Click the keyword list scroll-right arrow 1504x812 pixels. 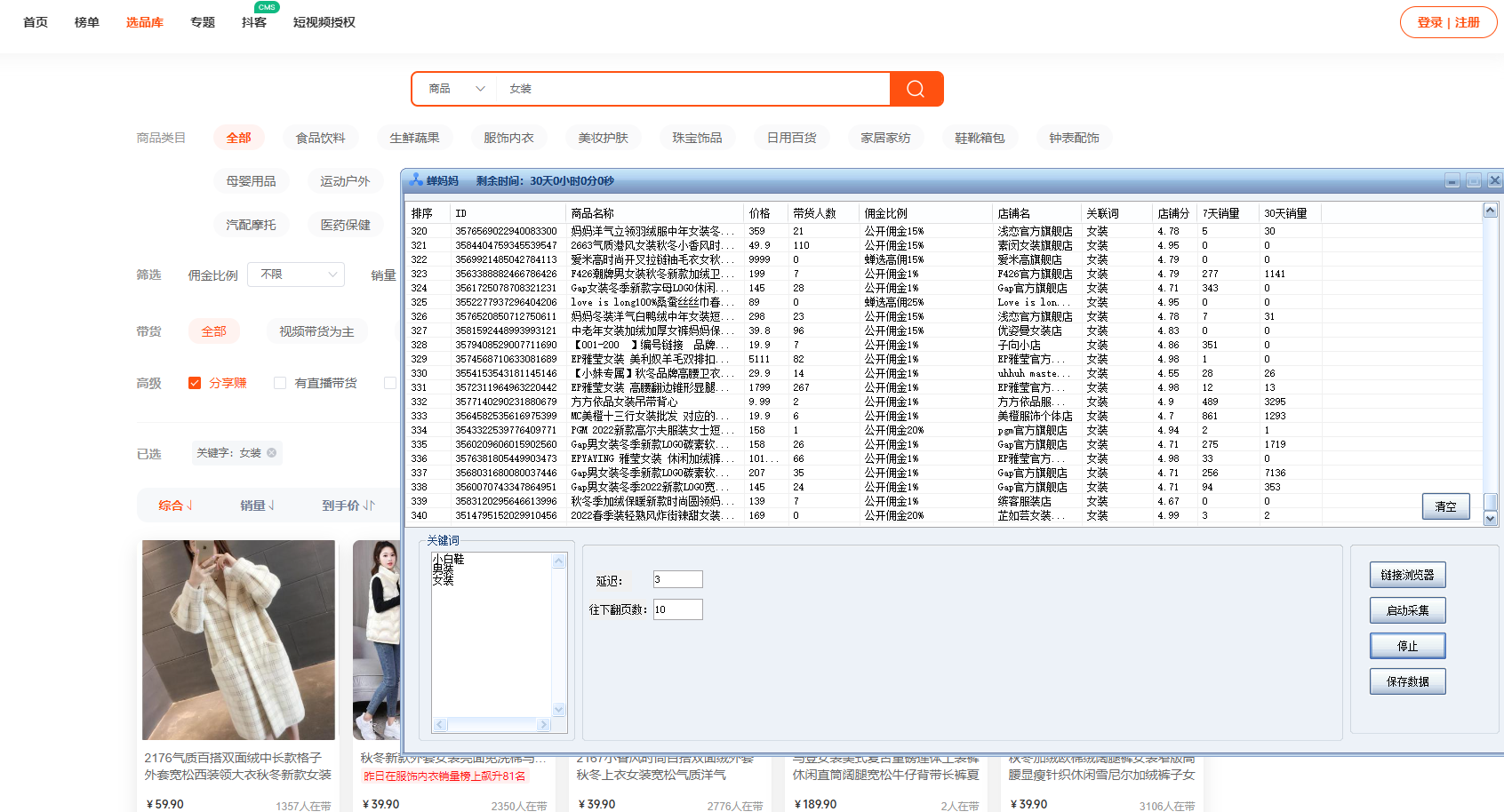543,725
